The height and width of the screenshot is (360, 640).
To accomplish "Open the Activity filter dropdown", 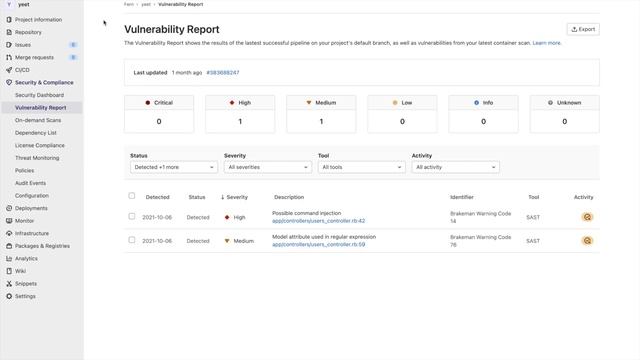I will coord(456,167).
